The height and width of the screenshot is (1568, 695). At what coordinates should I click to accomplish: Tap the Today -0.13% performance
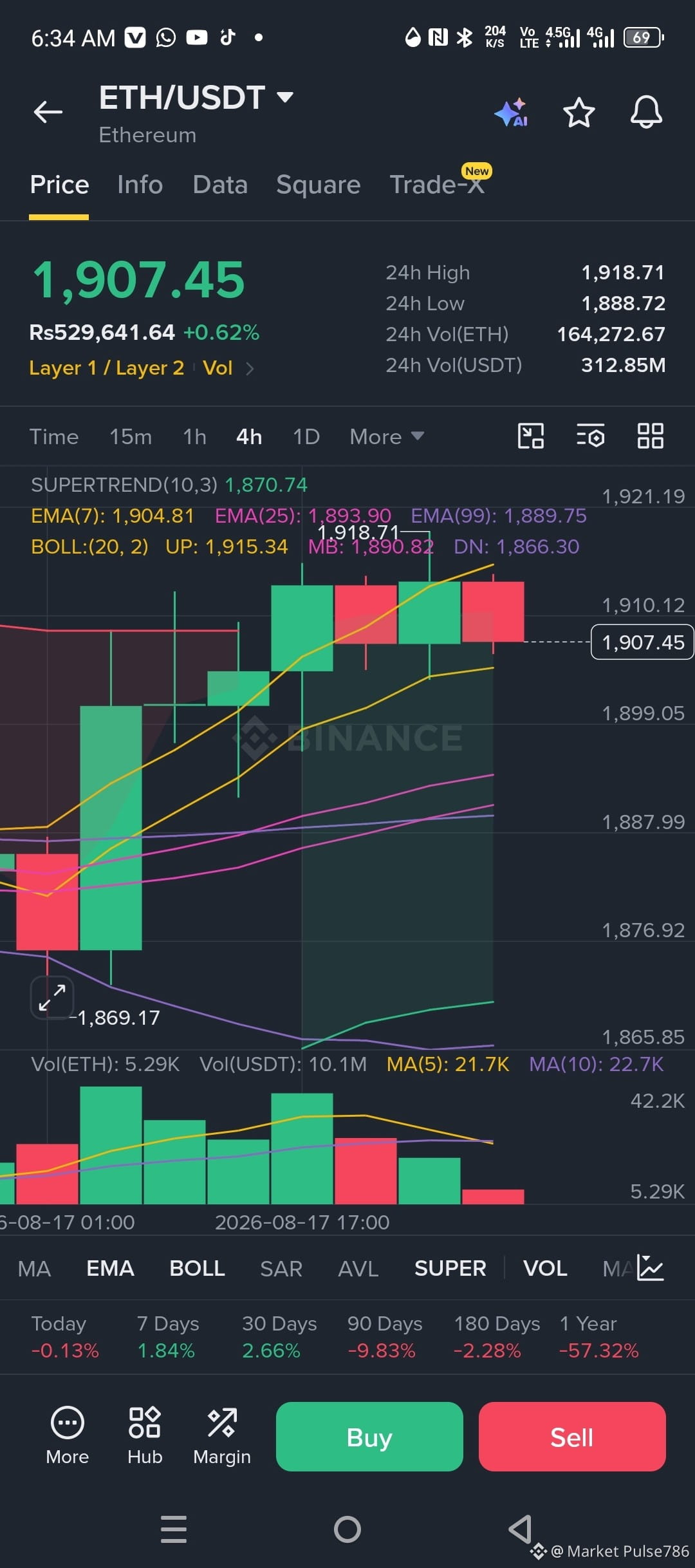click(65, 1337)
